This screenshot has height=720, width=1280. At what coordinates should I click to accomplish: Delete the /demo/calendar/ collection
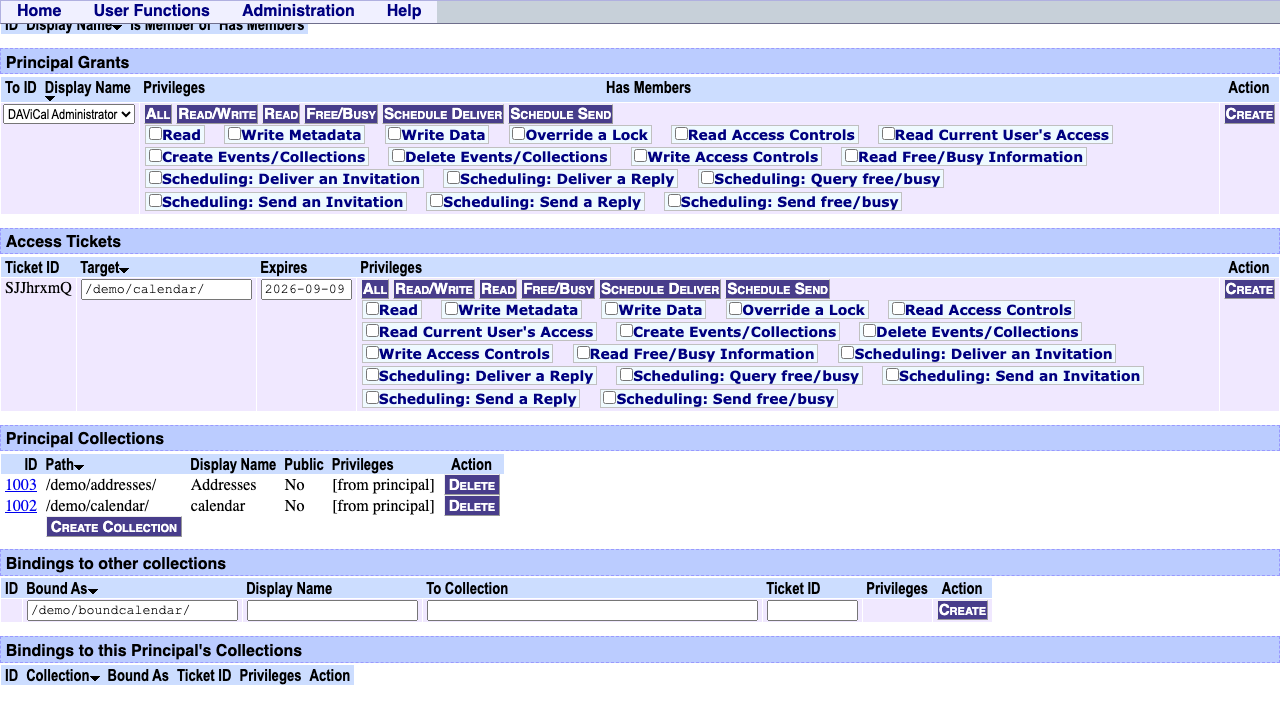click(472, 506)
